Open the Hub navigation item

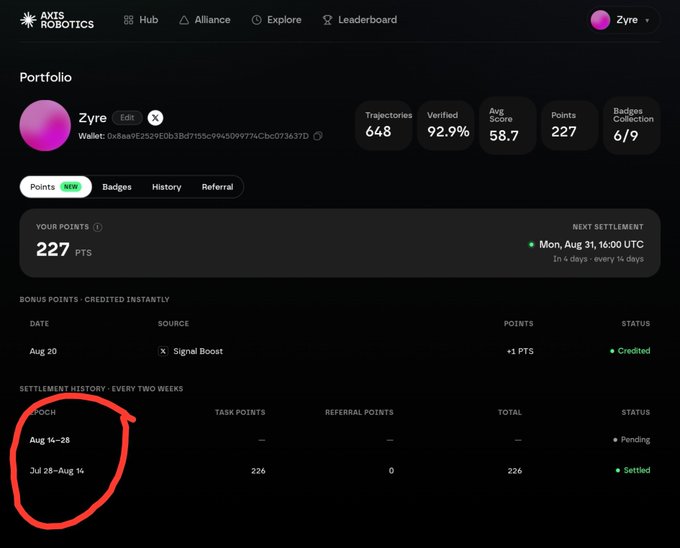(141, 20)
